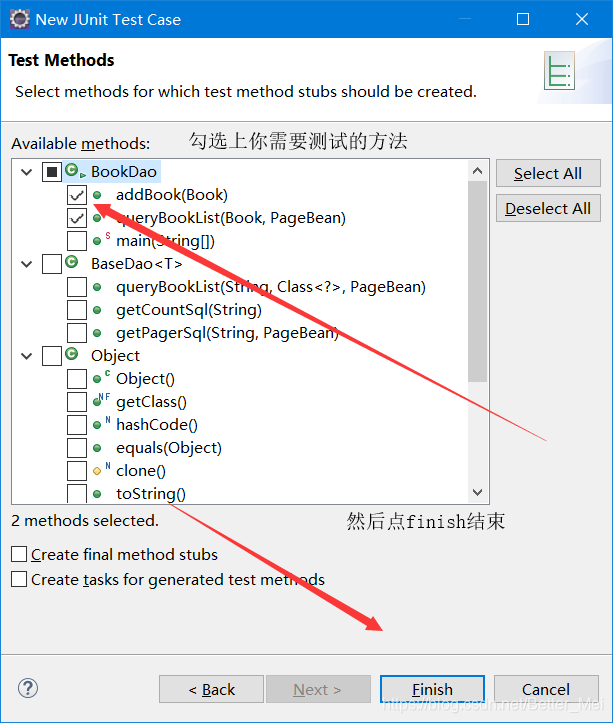
Task: Select the equals(Object) method row
Action: click(169, 448)
